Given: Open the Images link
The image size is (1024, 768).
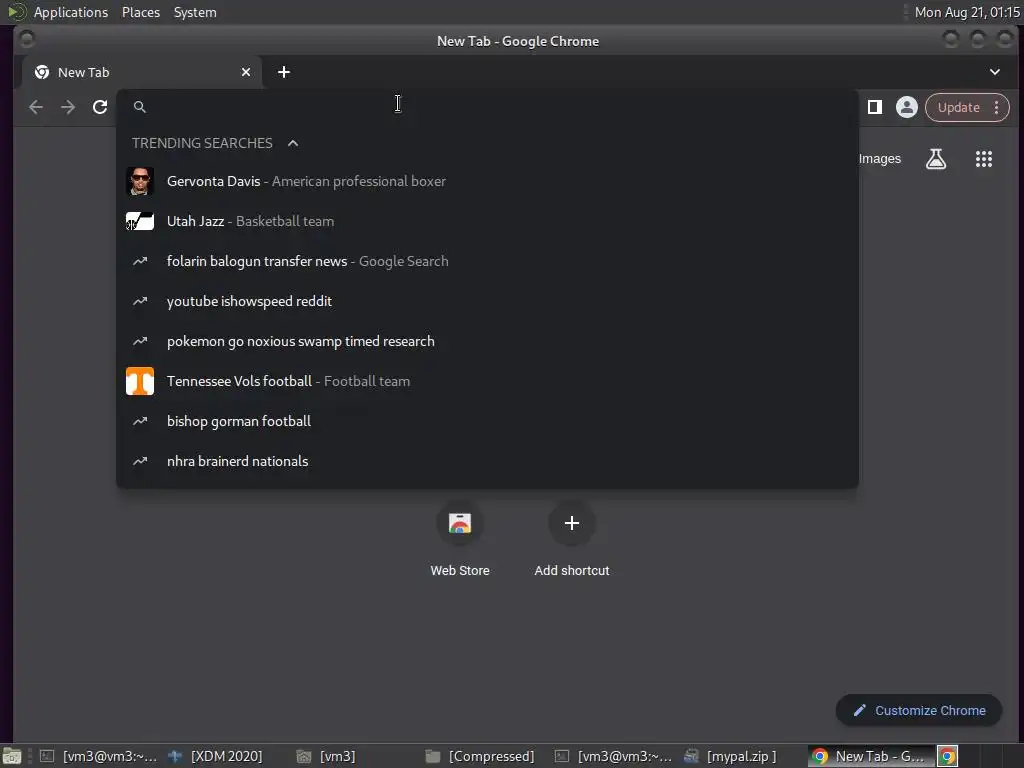Looking at the screenshot, I should (x=880, y=159).
